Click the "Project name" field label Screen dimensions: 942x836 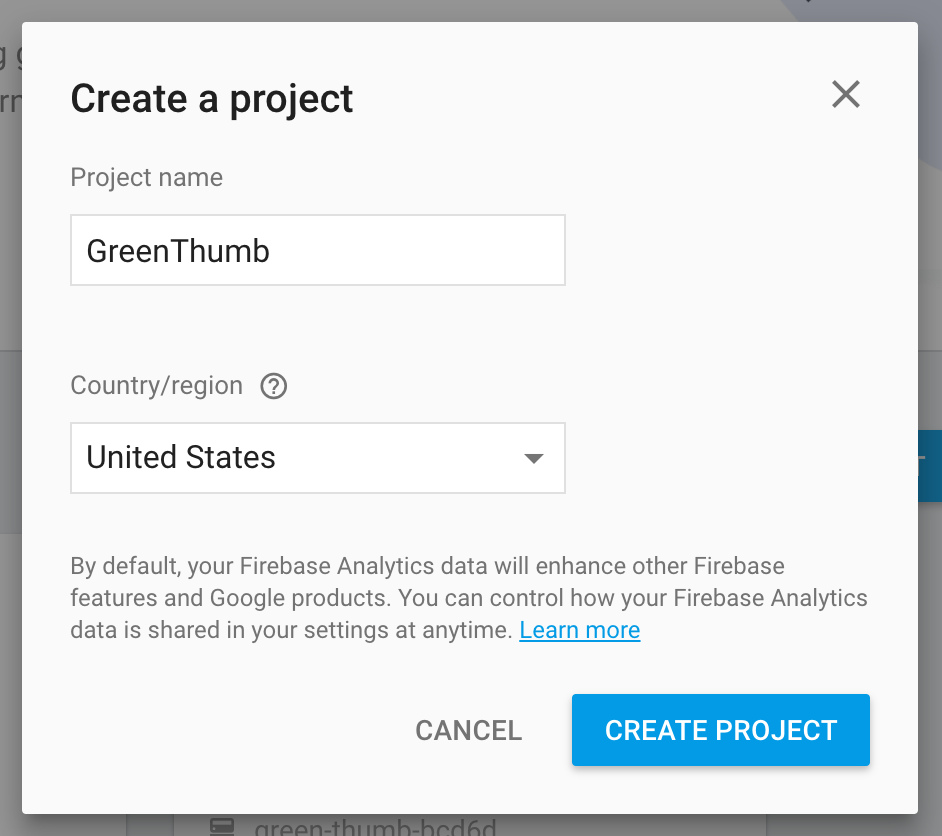[x=146, y=177]
